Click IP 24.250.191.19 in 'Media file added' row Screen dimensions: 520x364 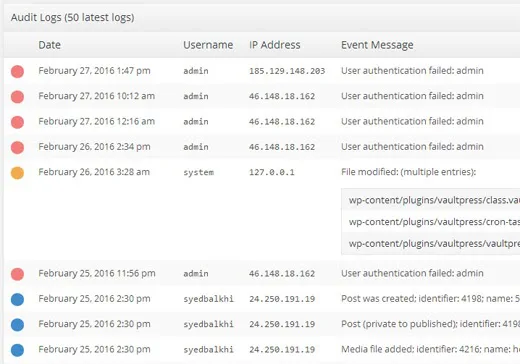282,350
